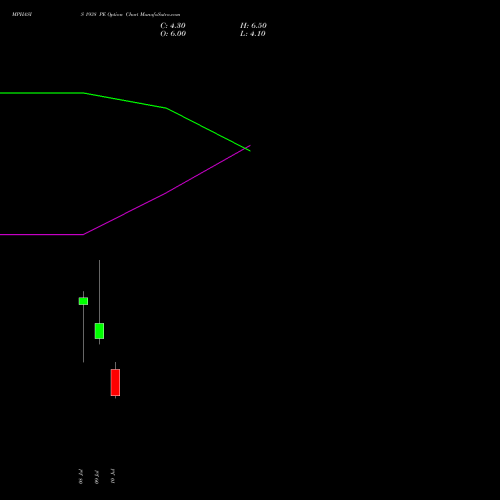
Task: Click the low value "L: 4.10"
Action: point(253,34)
